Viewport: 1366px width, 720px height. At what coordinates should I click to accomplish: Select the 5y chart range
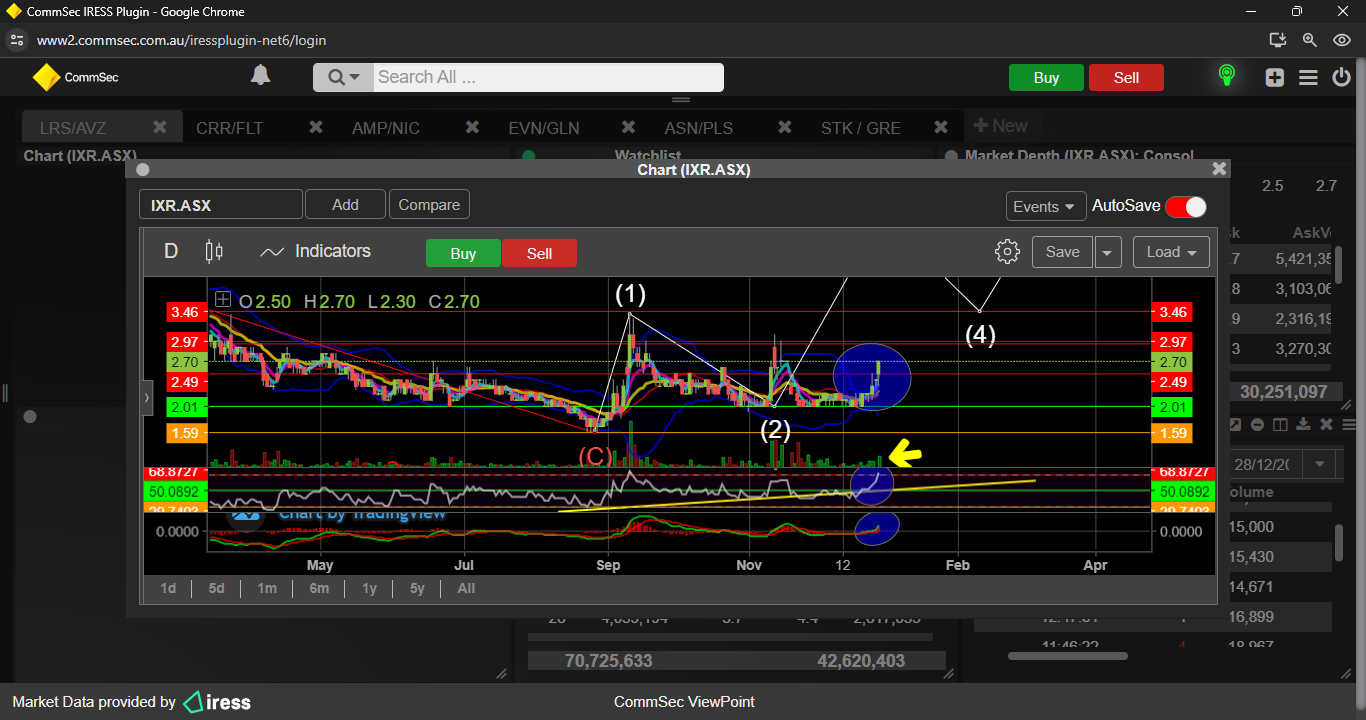click(x=417, y=588)
